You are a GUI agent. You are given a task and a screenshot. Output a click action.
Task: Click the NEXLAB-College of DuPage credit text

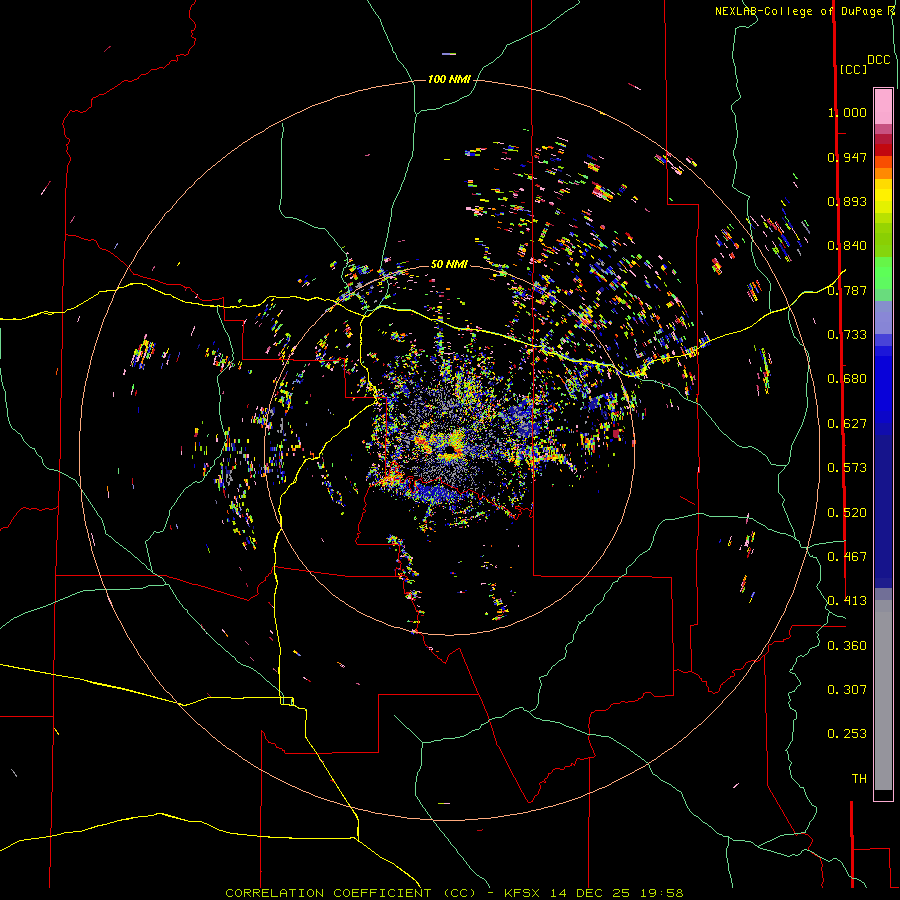coord(804,11)
